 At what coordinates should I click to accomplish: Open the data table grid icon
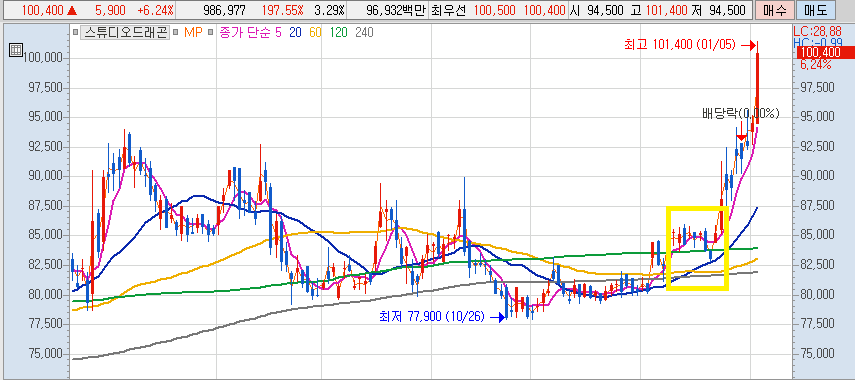tap(16, 50)
